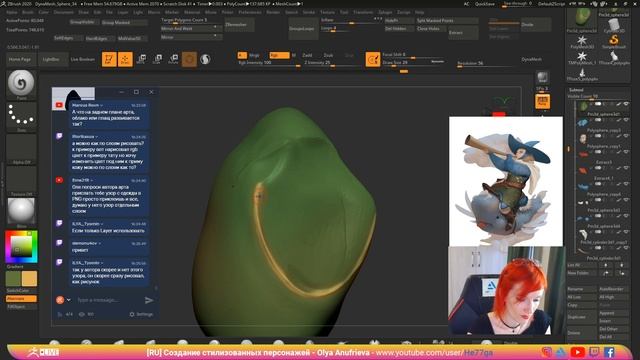Click the orange symmetry brush icon
This screenshot has width=640, height=360.
point(373,60)
